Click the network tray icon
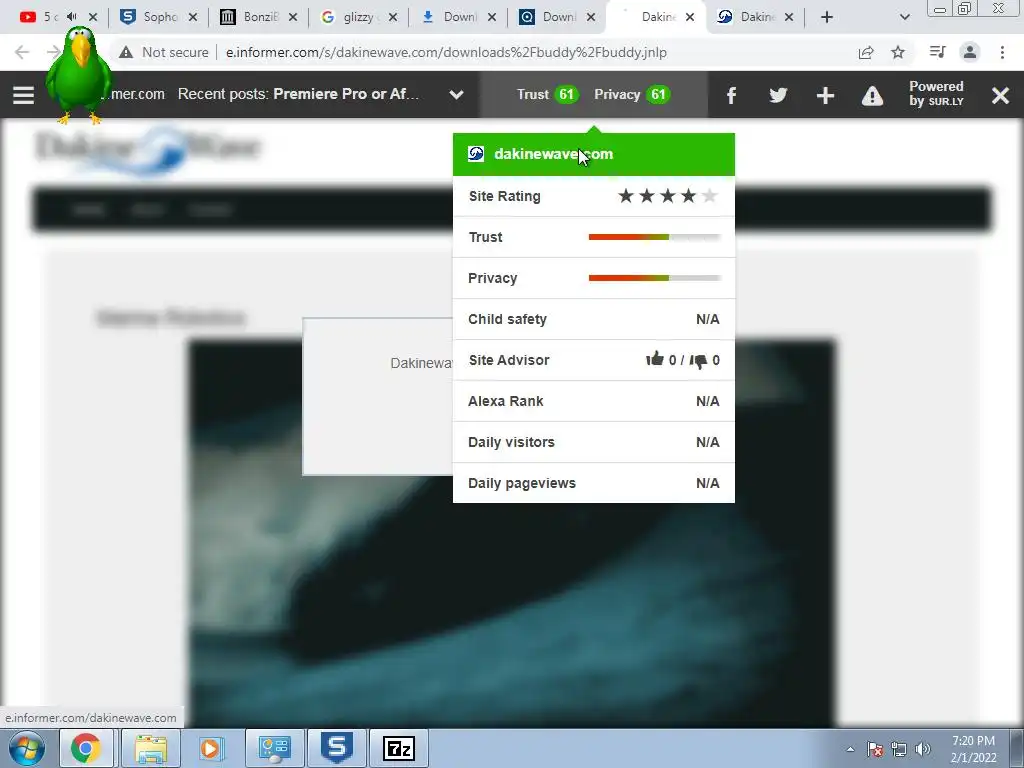This screenshot has height=768, width=1024. click(899, 749)
